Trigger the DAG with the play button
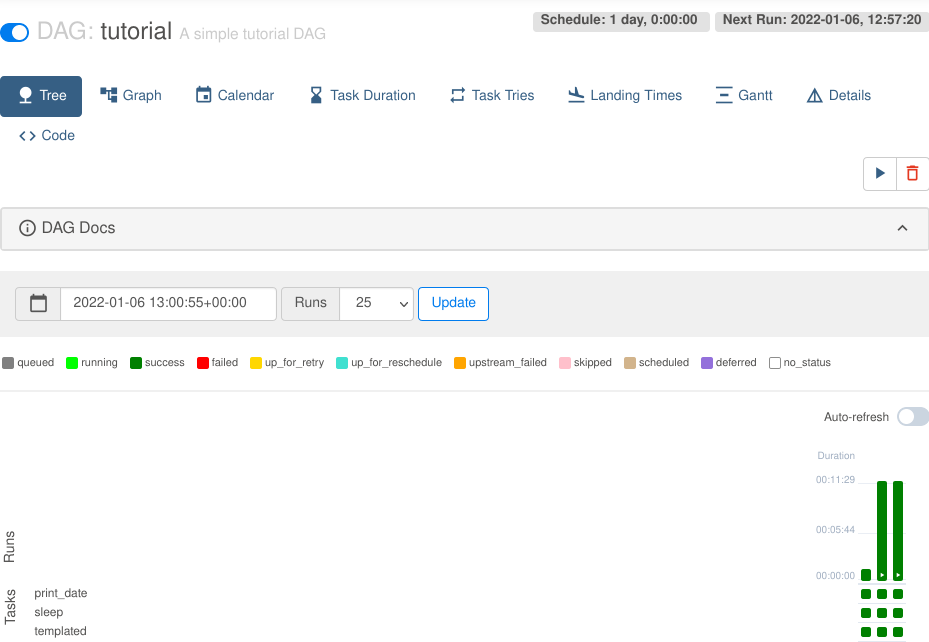The image size is (929, 642). pos(880,174)
